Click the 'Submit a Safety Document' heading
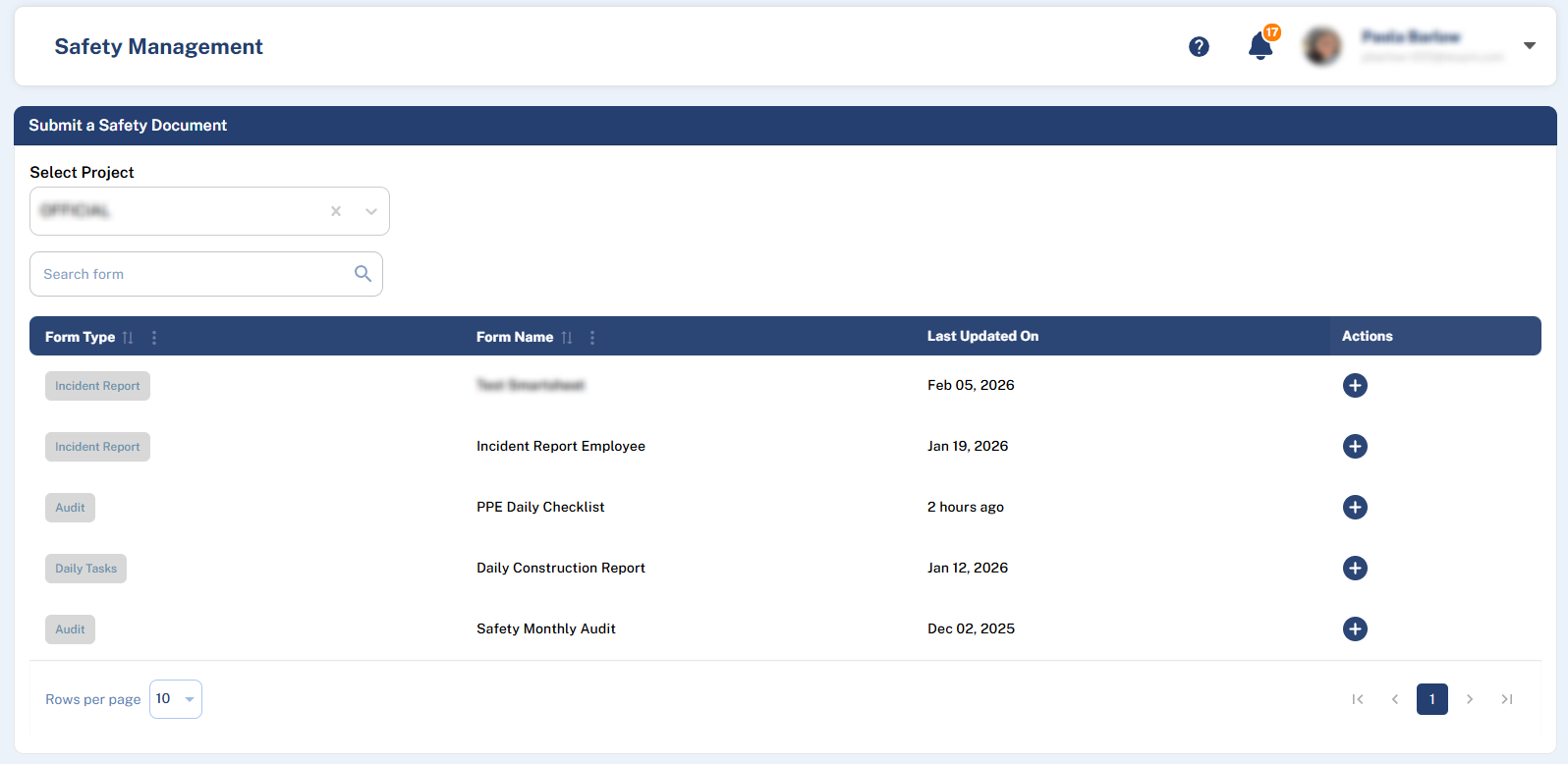This screenshot has width=1568, height=764. tap(128, 125)
